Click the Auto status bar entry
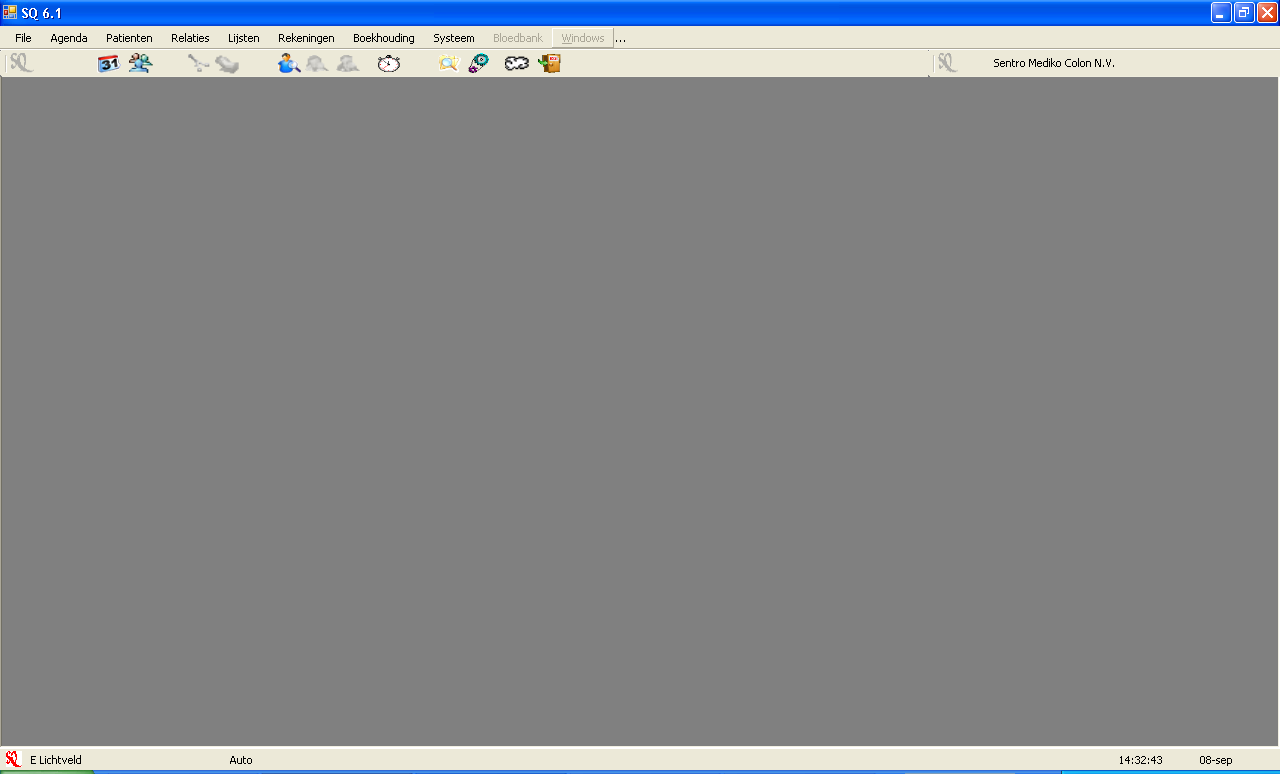The height and width of the screenshot is (774, 1280). point(241,760)
